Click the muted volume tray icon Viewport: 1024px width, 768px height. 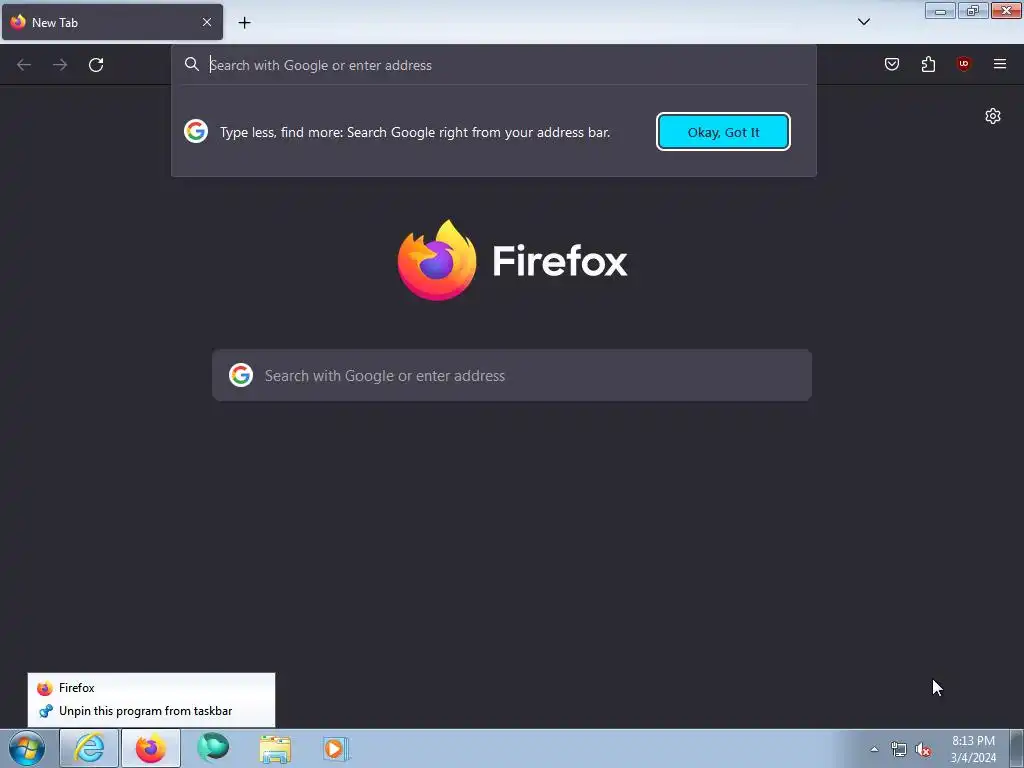[x=922, y=749]
